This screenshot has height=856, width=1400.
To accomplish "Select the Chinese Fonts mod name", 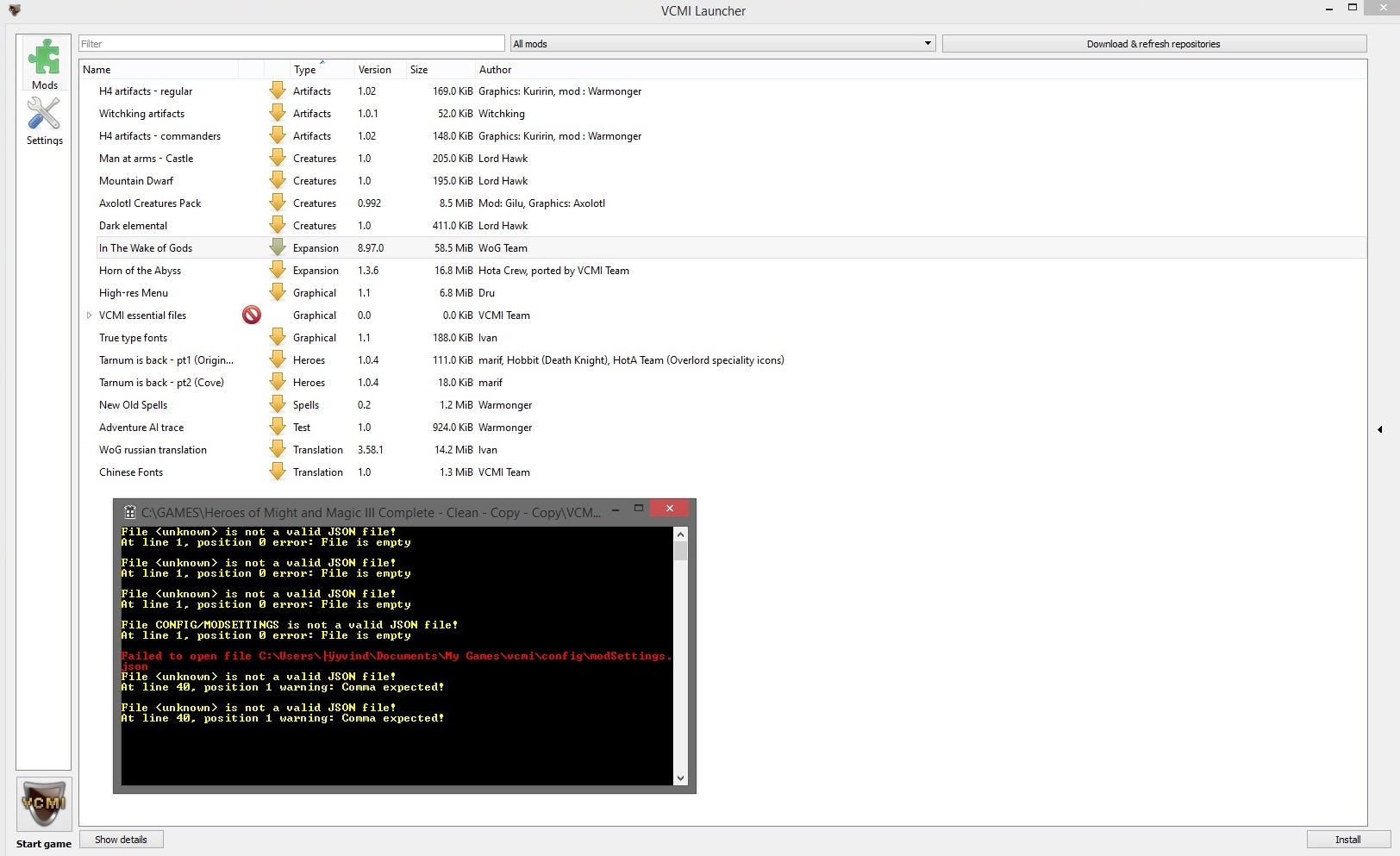I will click(131, 472).
